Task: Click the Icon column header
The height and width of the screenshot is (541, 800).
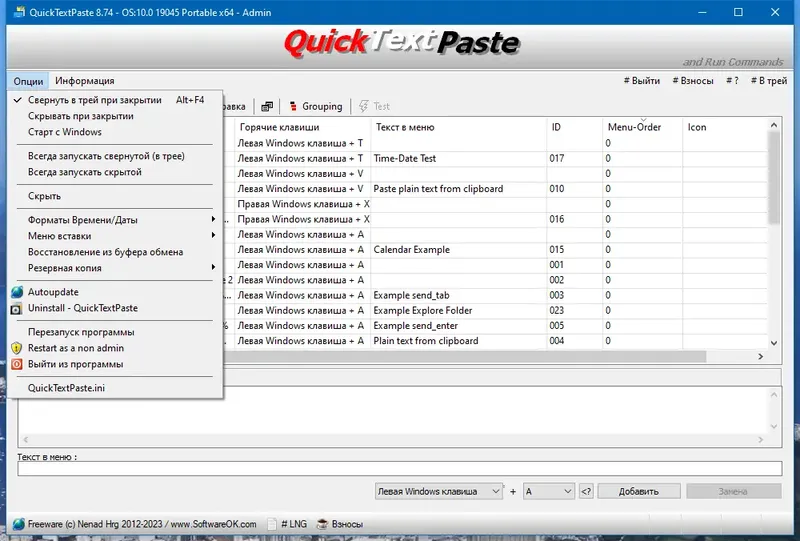Action: pos(724,127)
